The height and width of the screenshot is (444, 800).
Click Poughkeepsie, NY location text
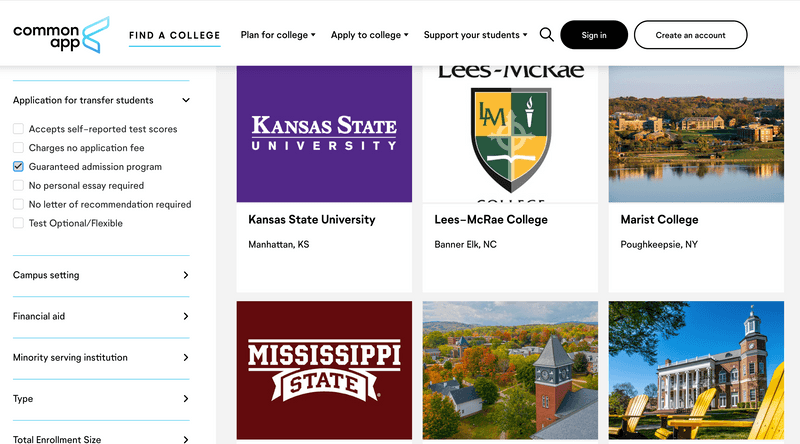pos(659,244)
